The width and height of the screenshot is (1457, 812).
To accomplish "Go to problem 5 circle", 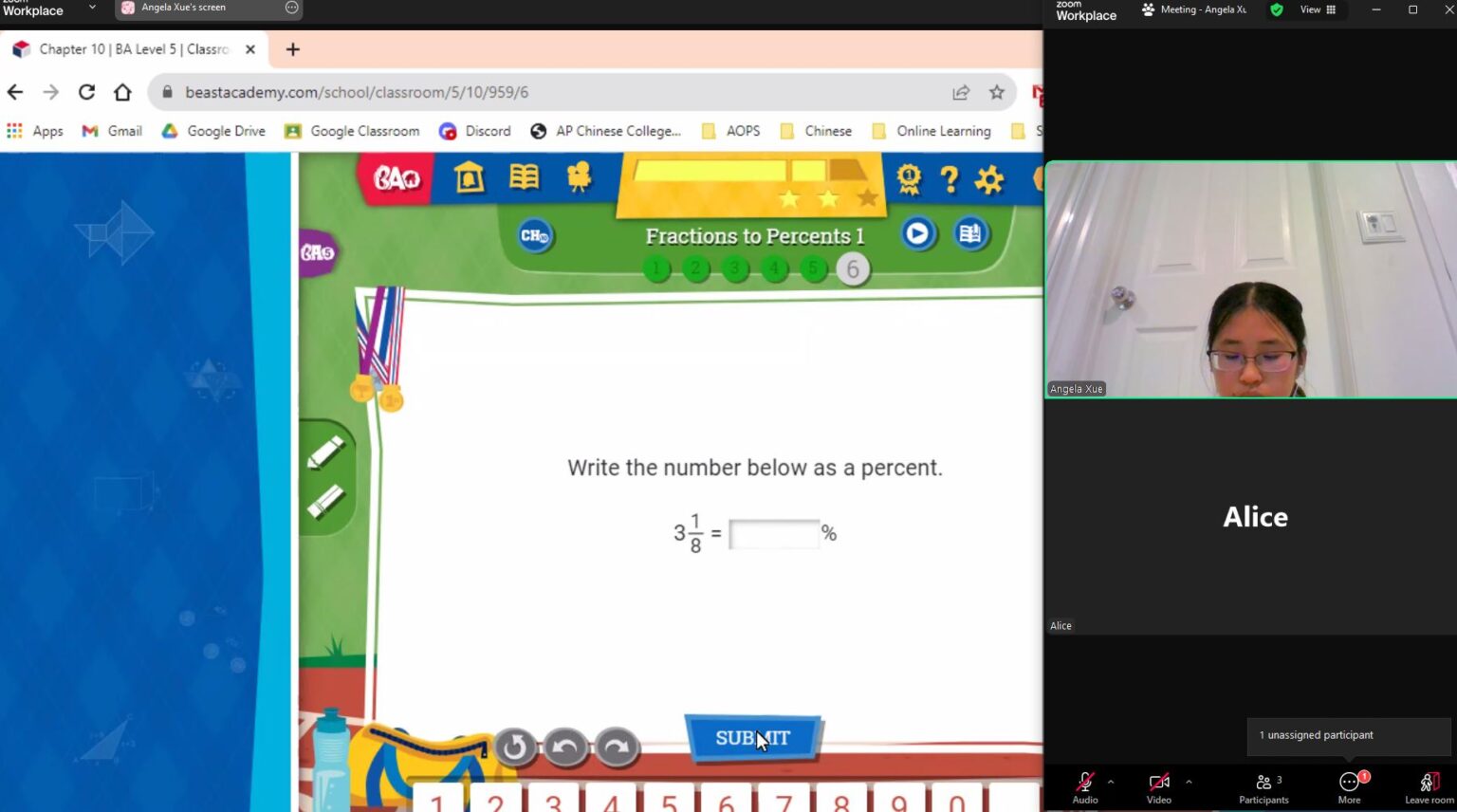I will 813,269.
